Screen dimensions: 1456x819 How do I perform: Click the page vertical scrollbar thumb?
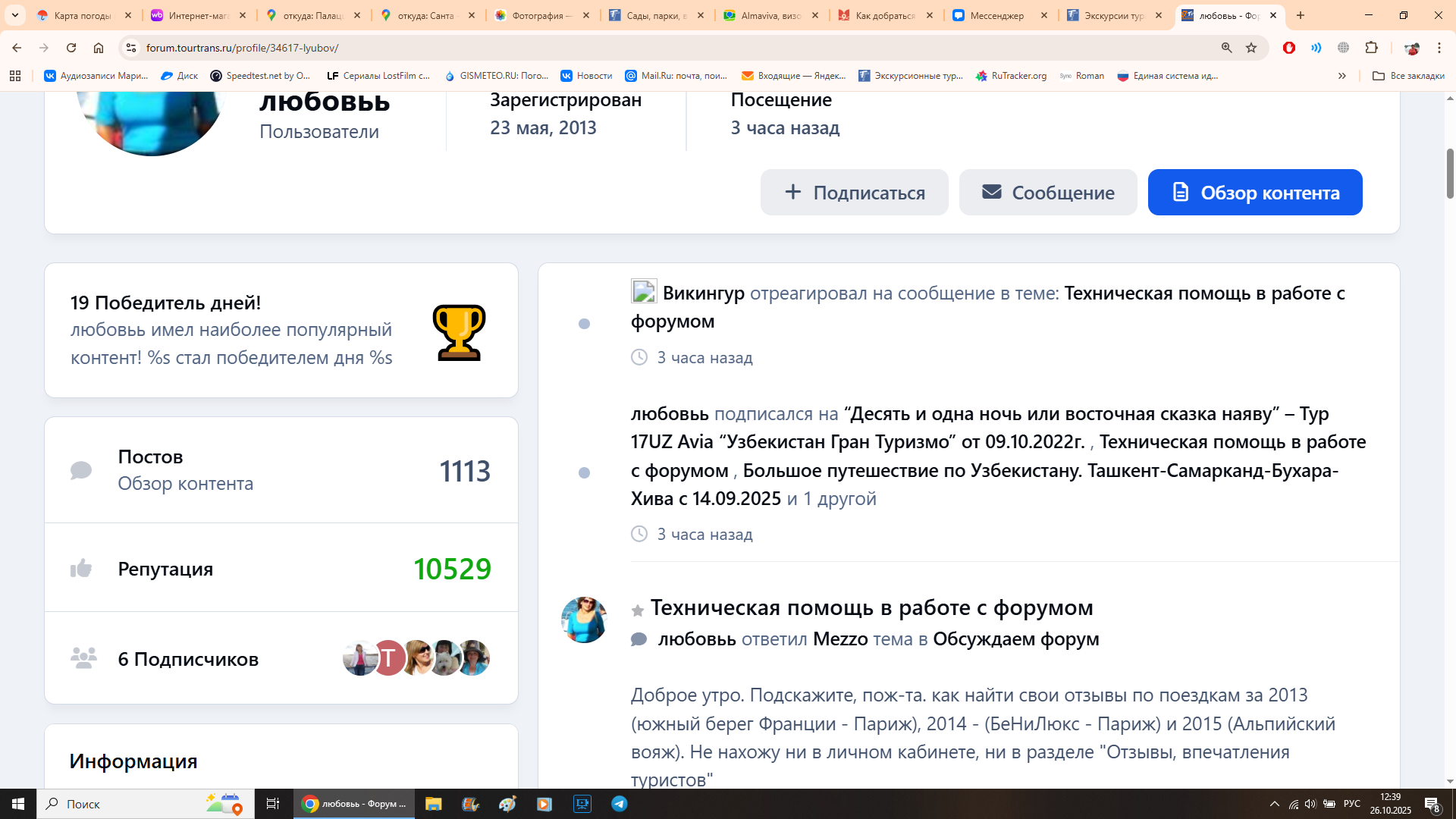(1450, 173)
